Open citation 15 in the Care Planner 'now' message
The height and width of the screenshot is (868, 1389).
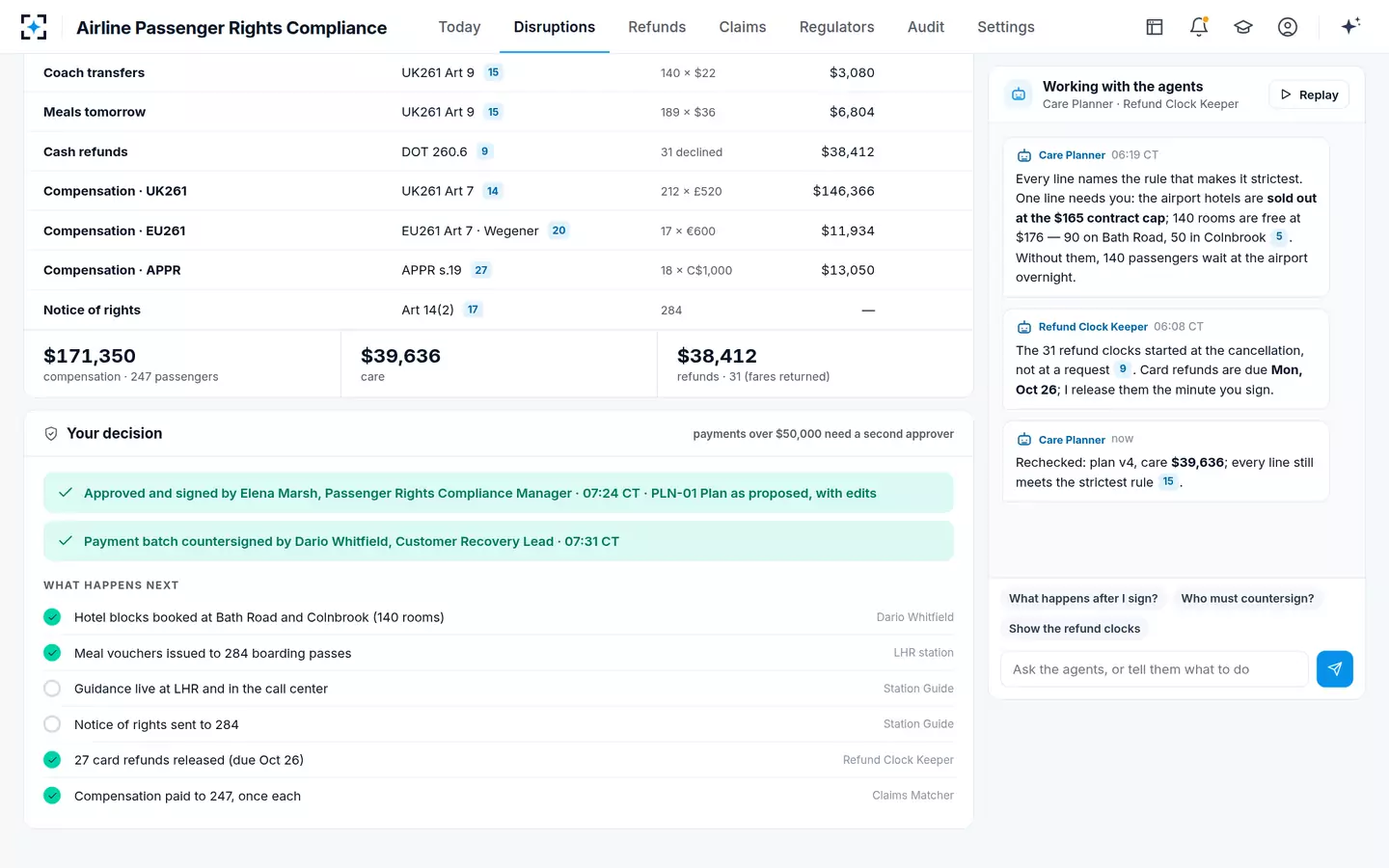coord(1168,481)
